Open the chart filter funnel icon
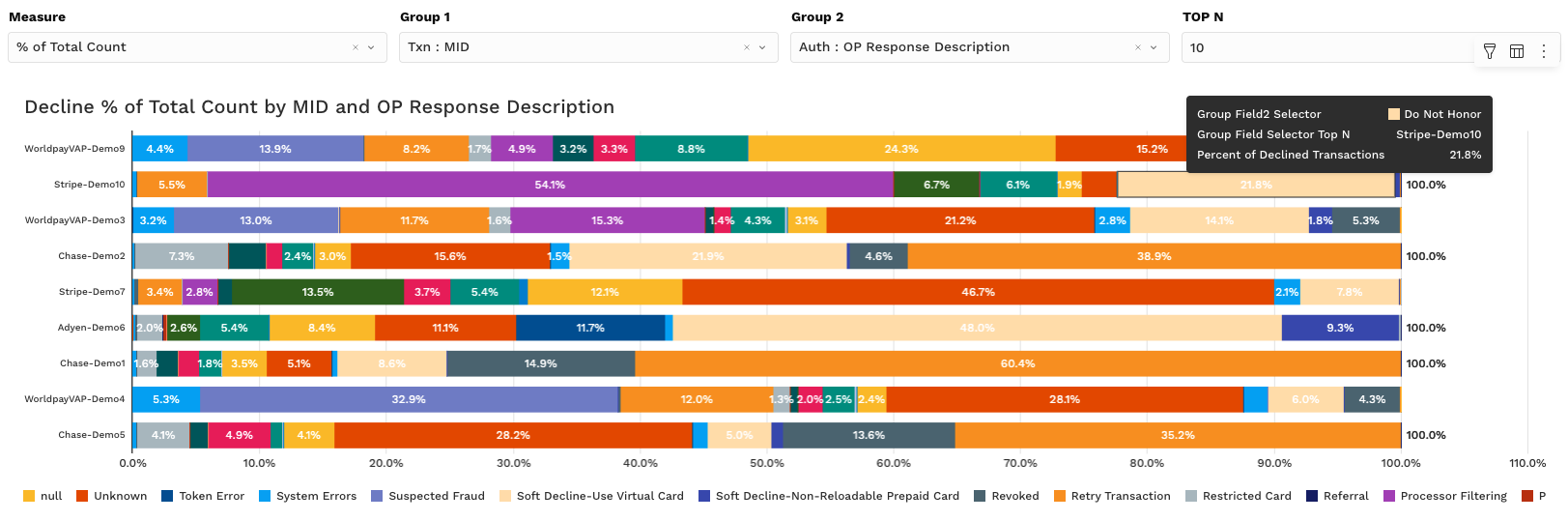Image resolution: width=1568 pixels, height=521 pixels. point(1490,51)
